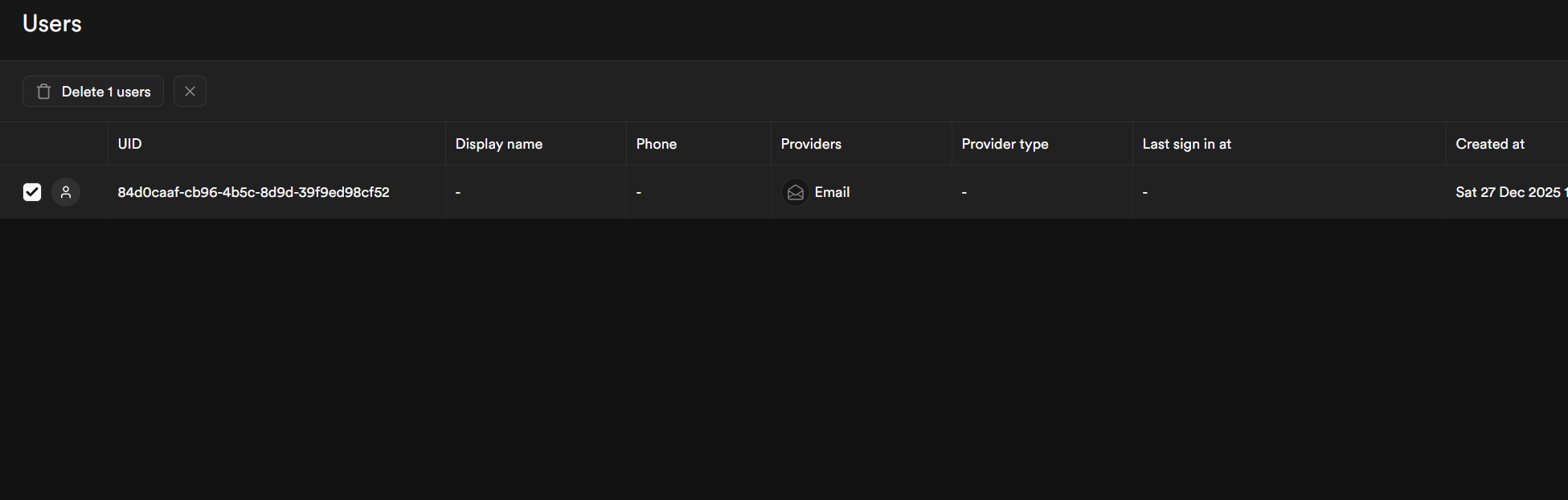Click the empty Phone cell in the row

pos(698,192)
